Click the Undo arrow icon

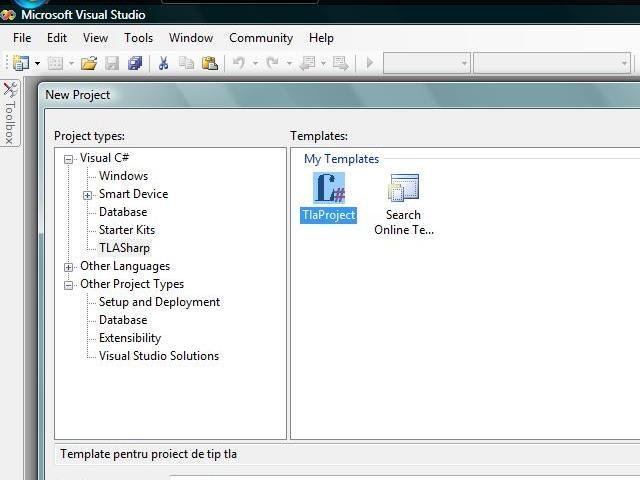click(239, 63)
